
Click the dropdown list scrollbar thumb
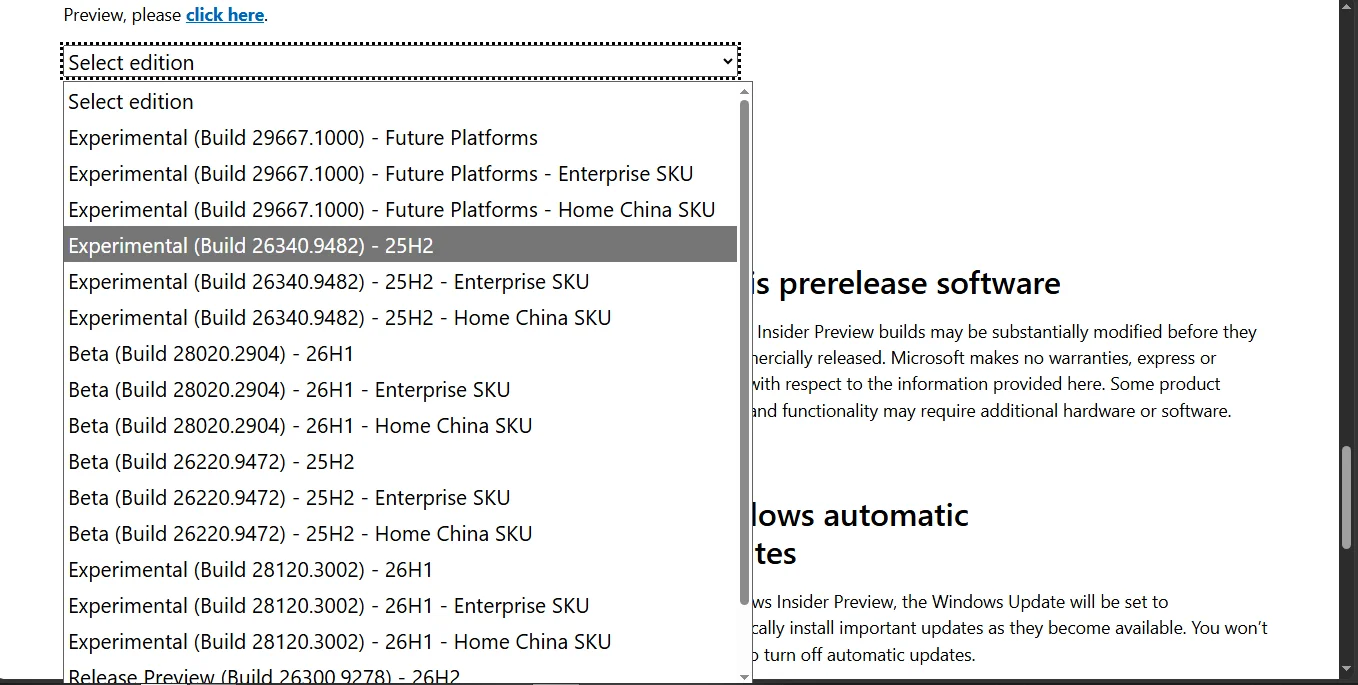pos(744,351)
